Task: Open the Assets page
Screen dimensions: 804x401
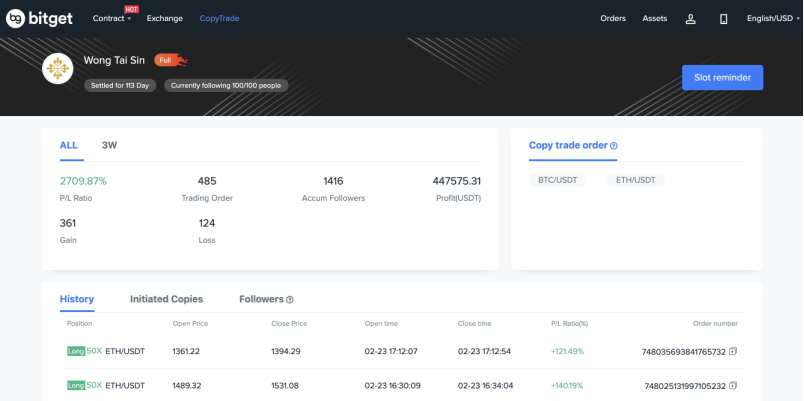Action: [x=655, y=18]
